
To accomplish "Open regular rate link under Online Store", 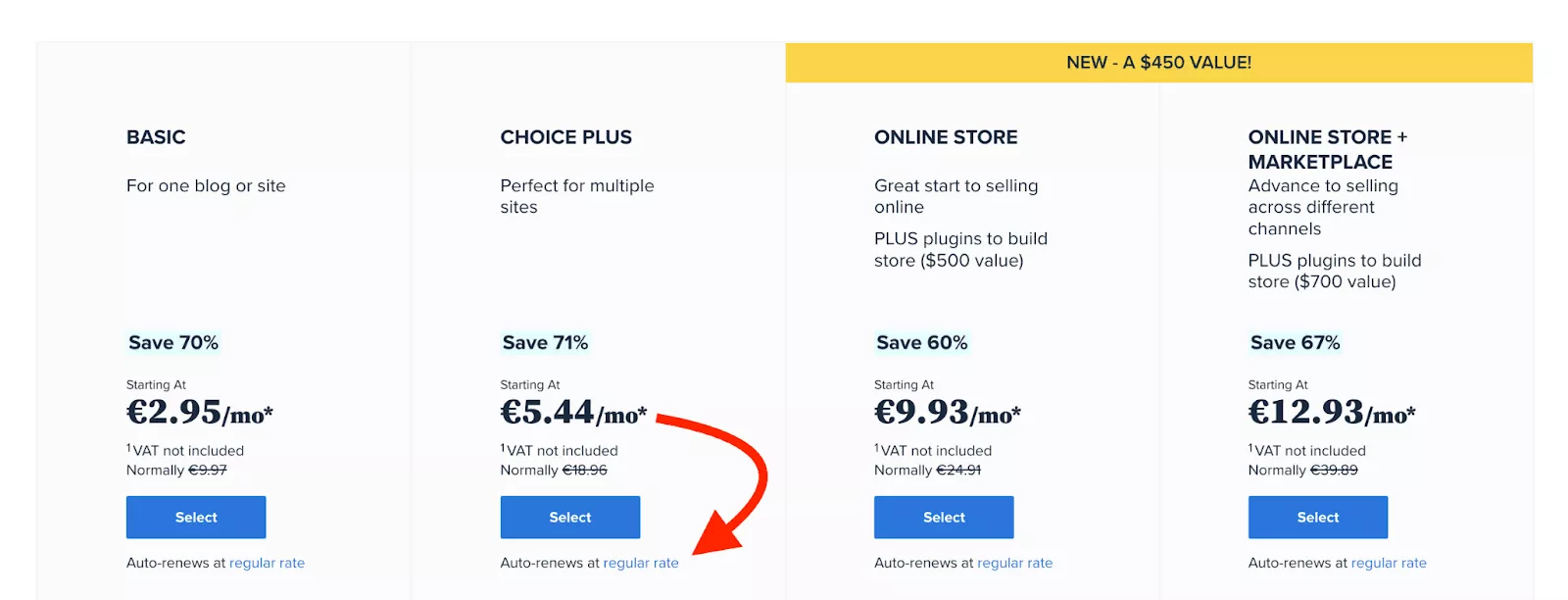I will pyautogui.click(x=1015, y=563).
